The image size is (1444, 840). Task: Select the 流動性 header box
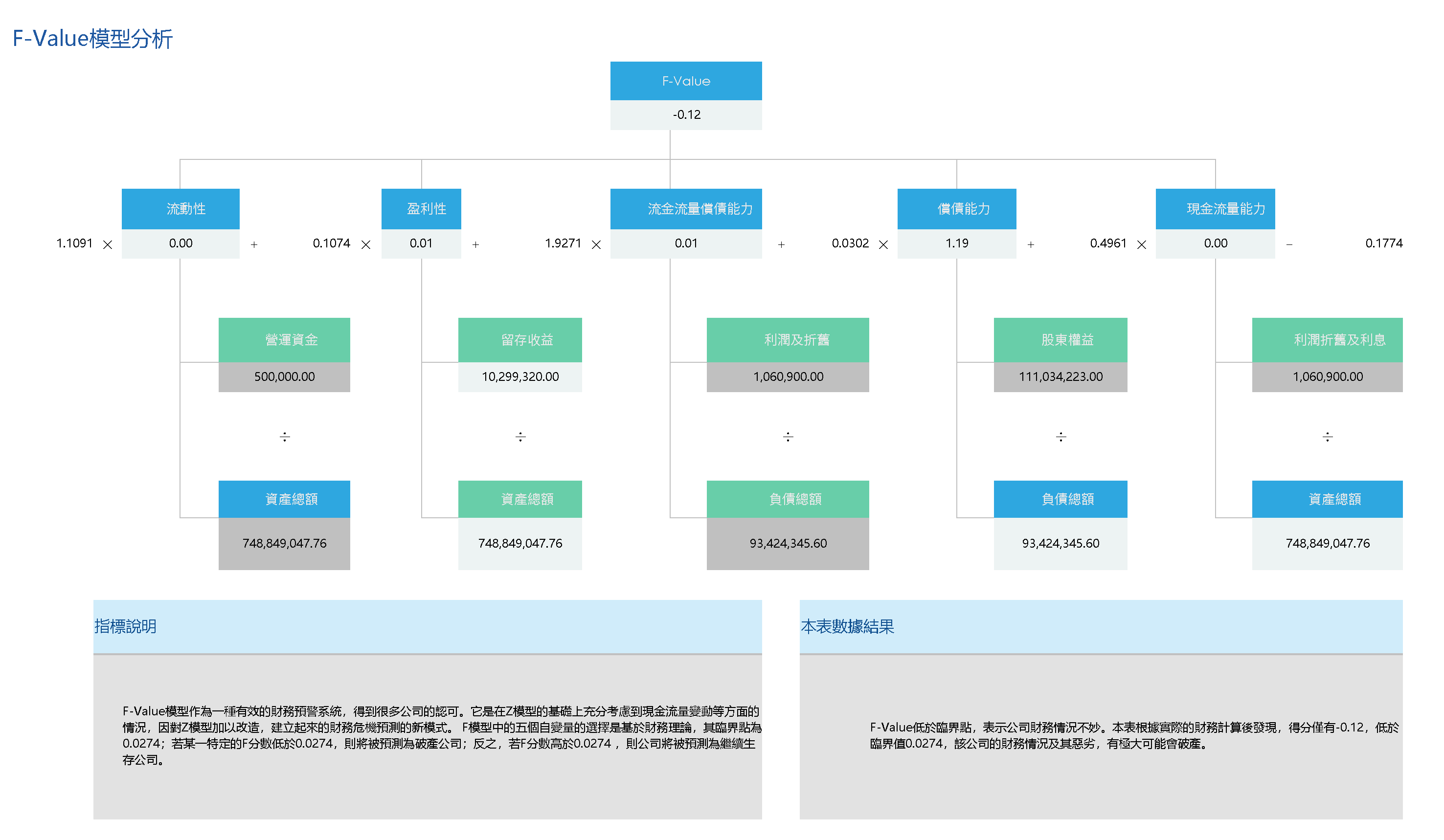tap(180, 208)
